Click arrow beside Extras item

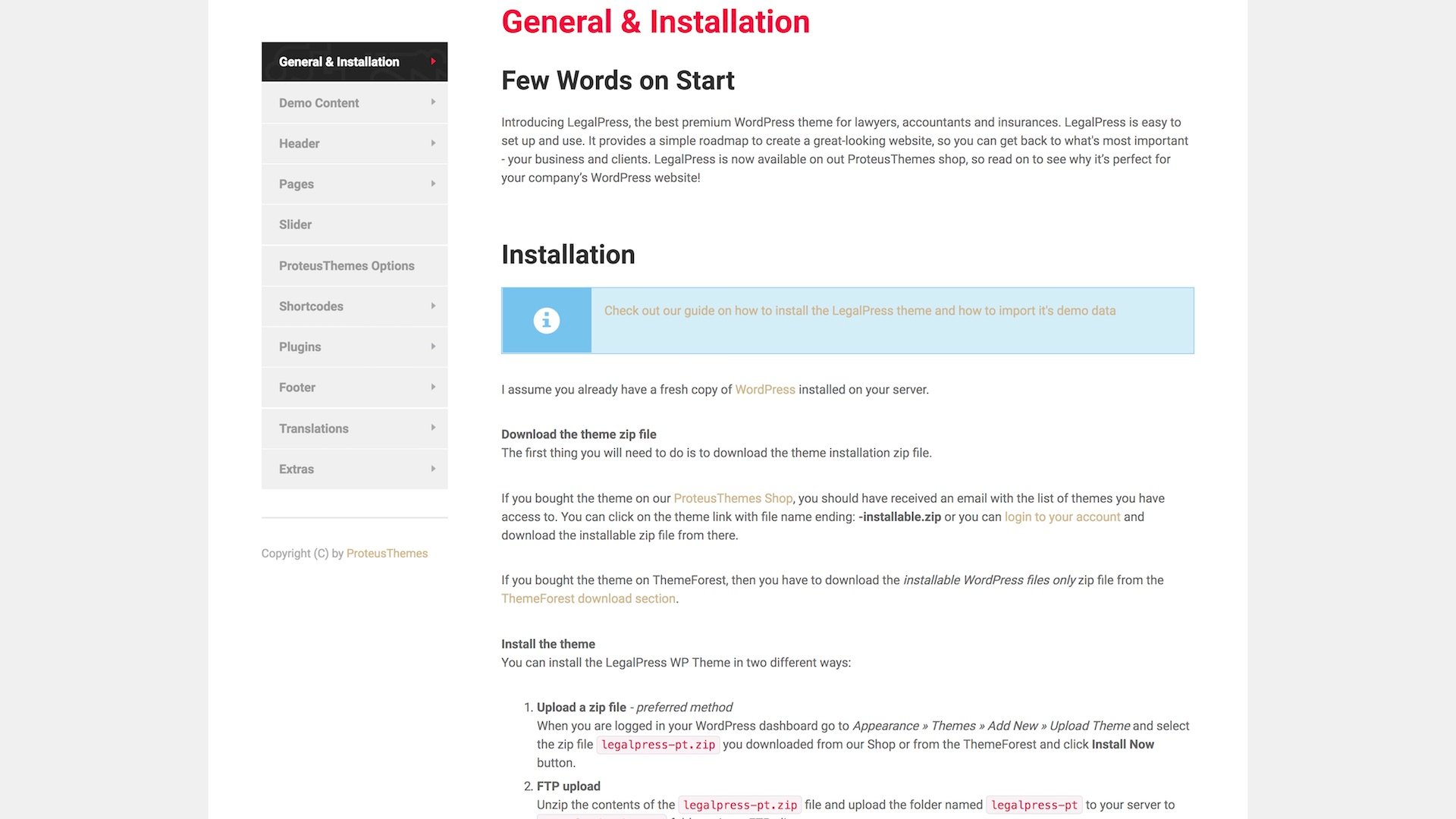point(433,469)
